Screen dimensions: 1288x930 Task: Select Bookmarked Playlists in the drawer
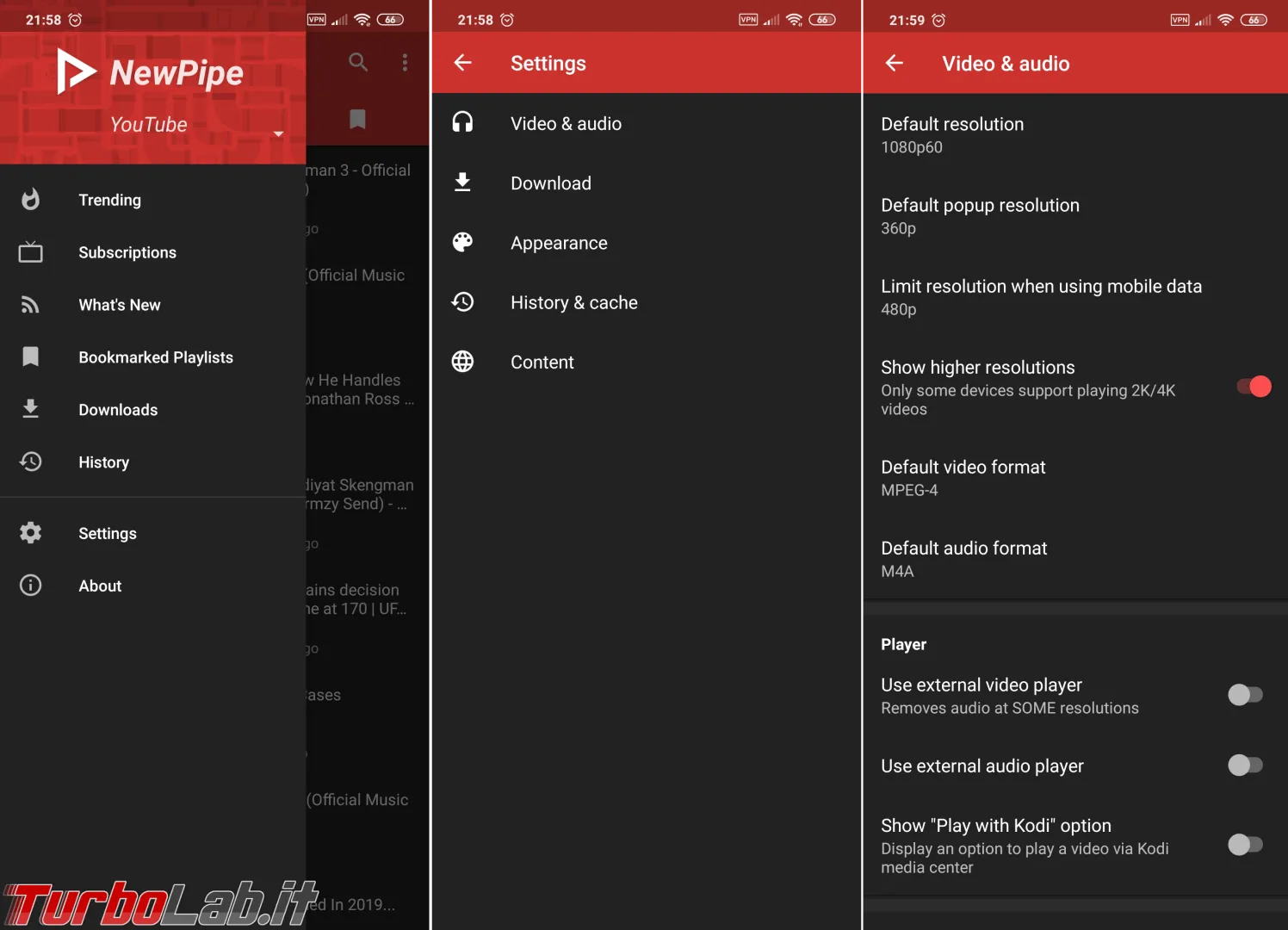click(152, 357)
